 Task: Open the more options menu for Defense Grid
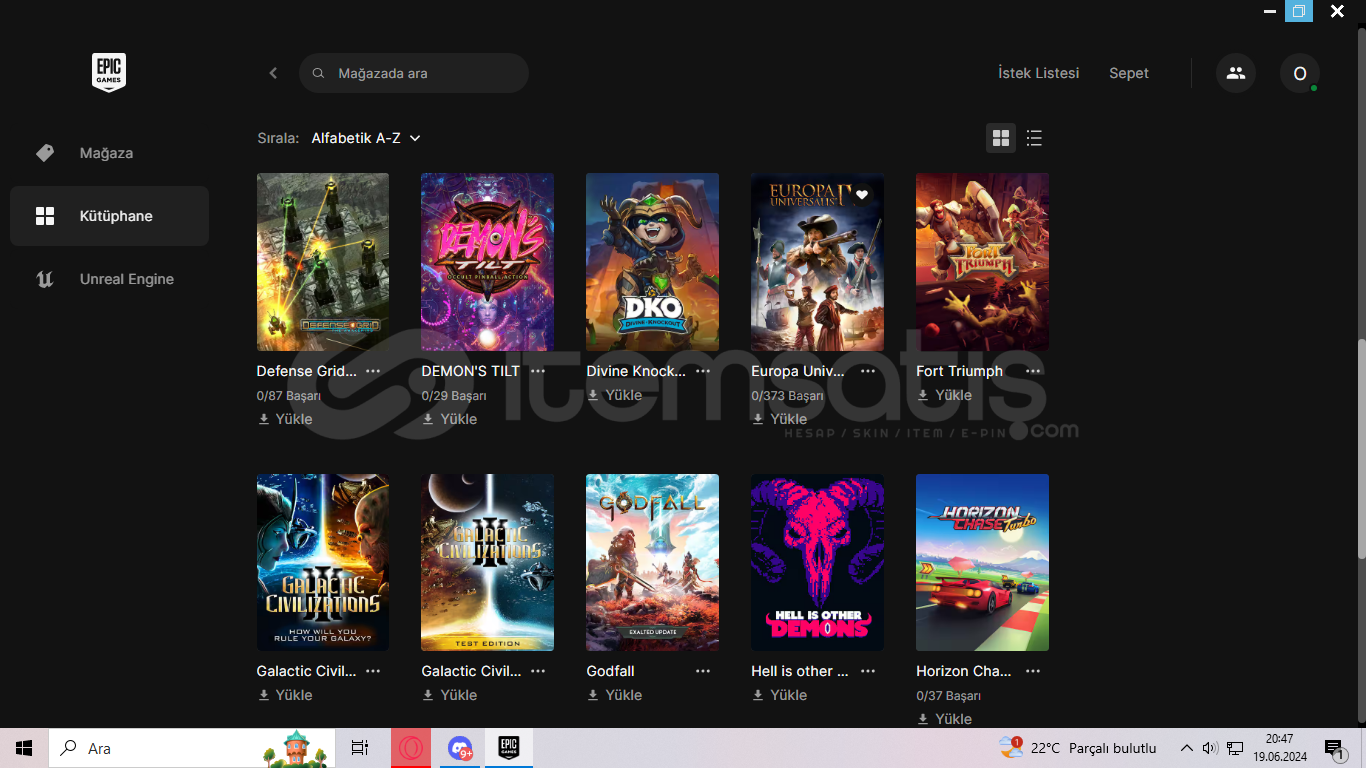pos(373,371)
